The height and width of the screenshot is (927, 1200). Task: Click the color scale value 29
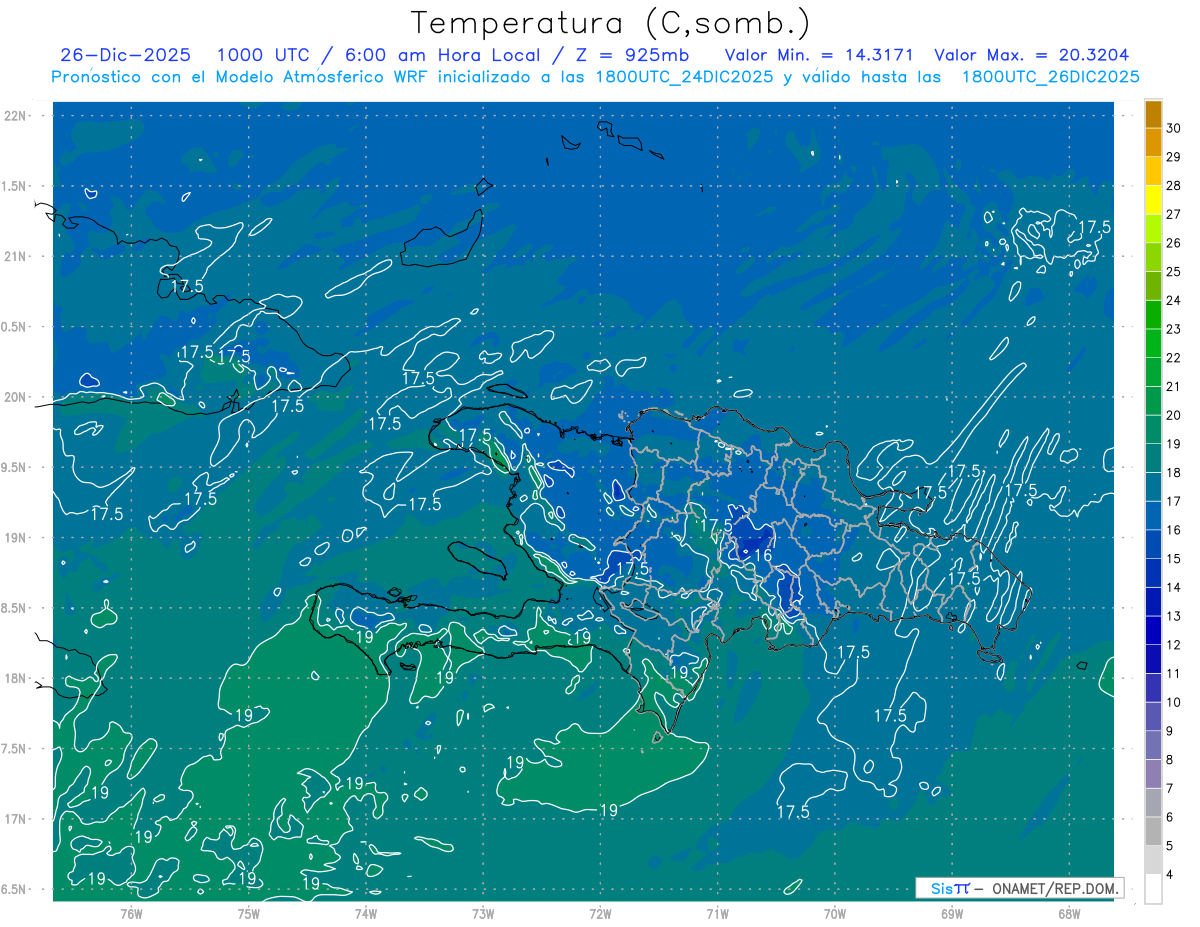point(1174,157)
